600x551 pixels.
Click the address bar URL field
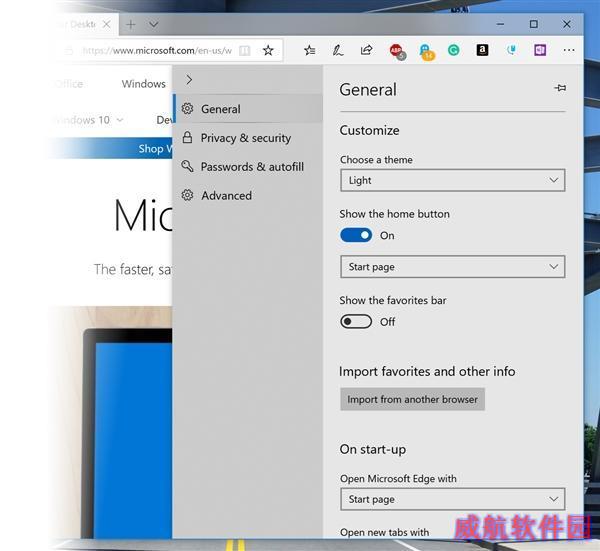click(157, 51)
